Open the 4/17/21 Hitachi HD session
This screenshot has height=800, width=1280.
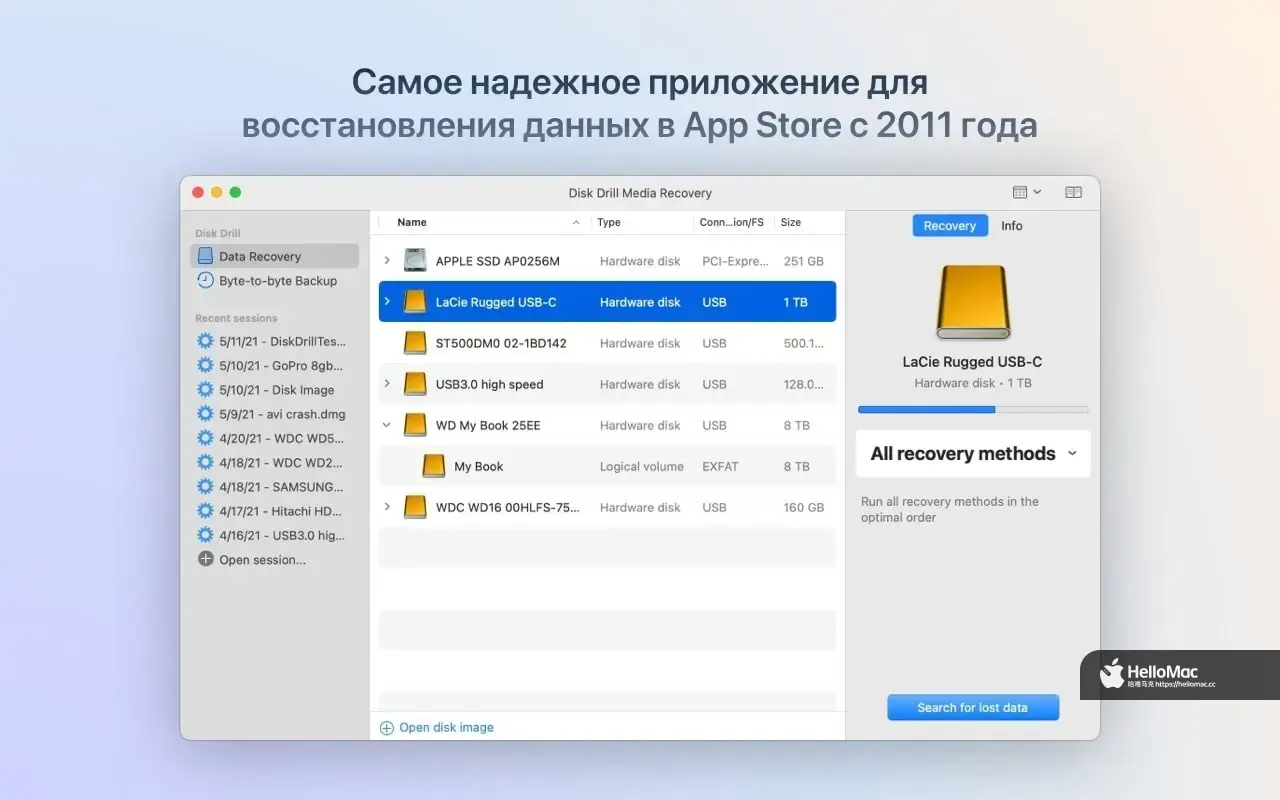270,511
